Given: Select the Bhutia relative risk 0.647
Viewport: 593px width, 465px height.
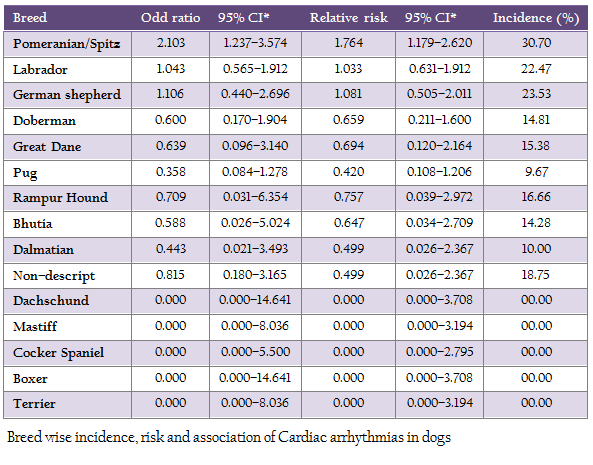Looking at the screenshot, I should (349, 223).
